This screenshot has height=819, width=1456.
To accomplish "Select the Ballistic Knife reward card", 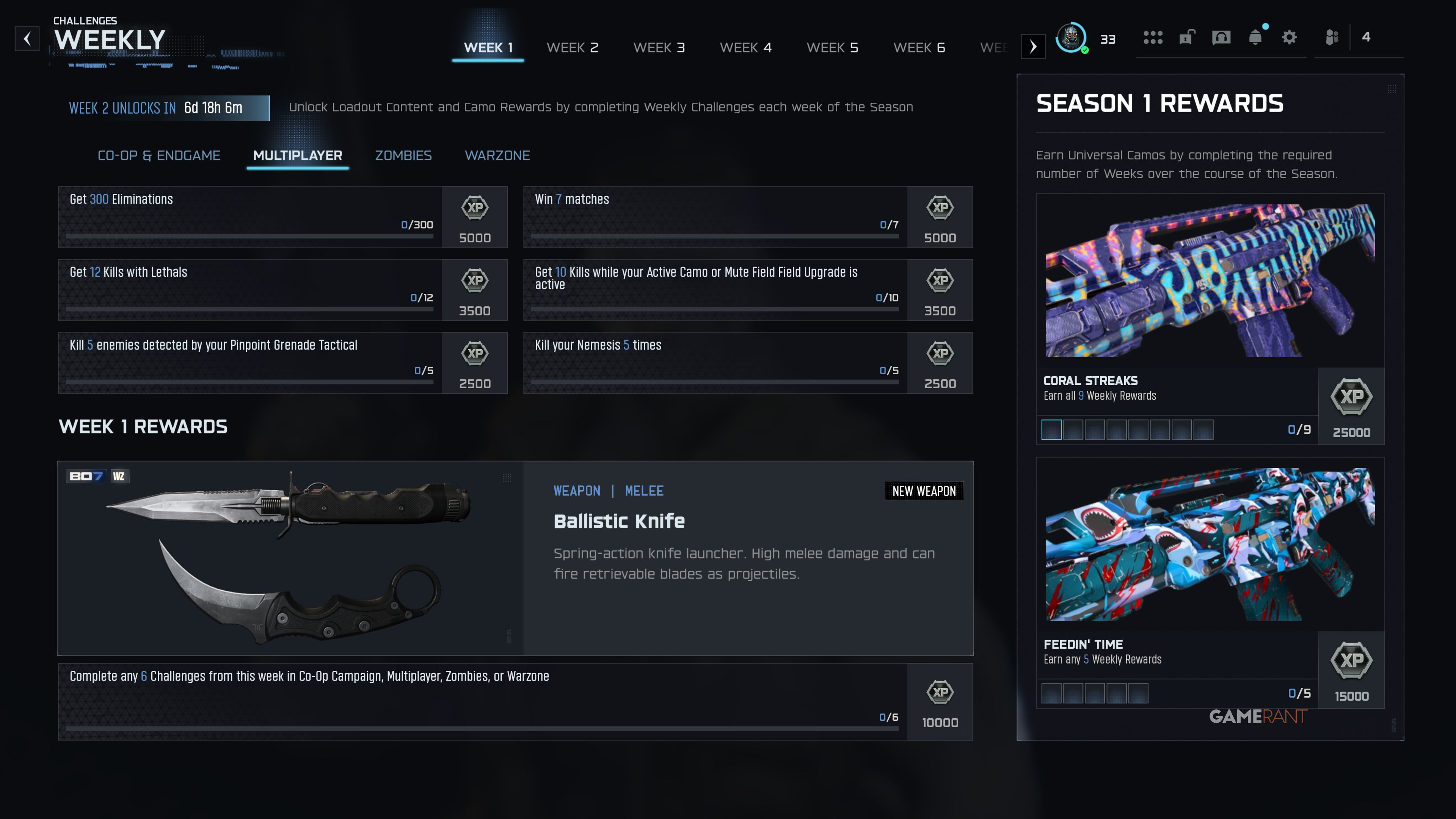I will (x=515, y=559).
